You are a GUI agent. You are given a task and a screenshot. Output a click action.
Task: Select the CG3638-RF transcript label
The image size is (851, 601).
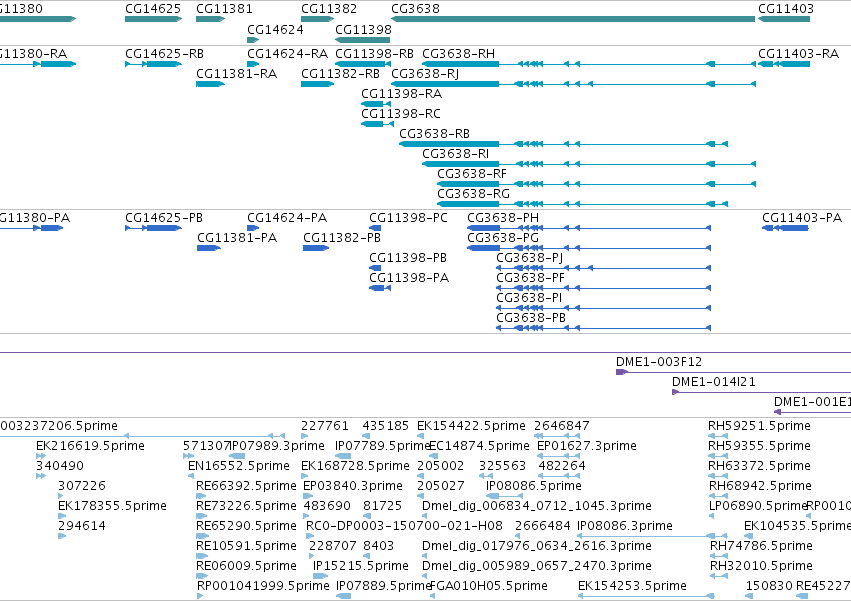[472, 174]
